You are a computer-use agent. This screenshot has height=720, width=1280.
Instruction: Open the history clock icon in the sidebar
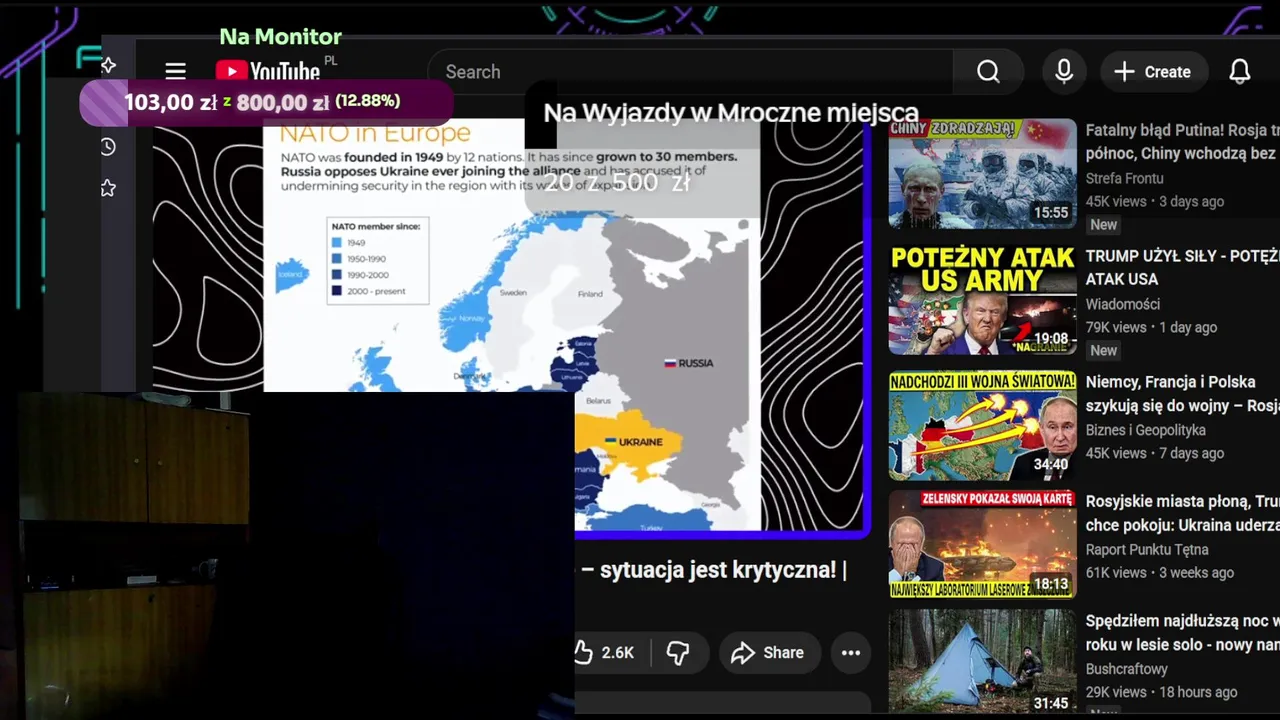108,147
